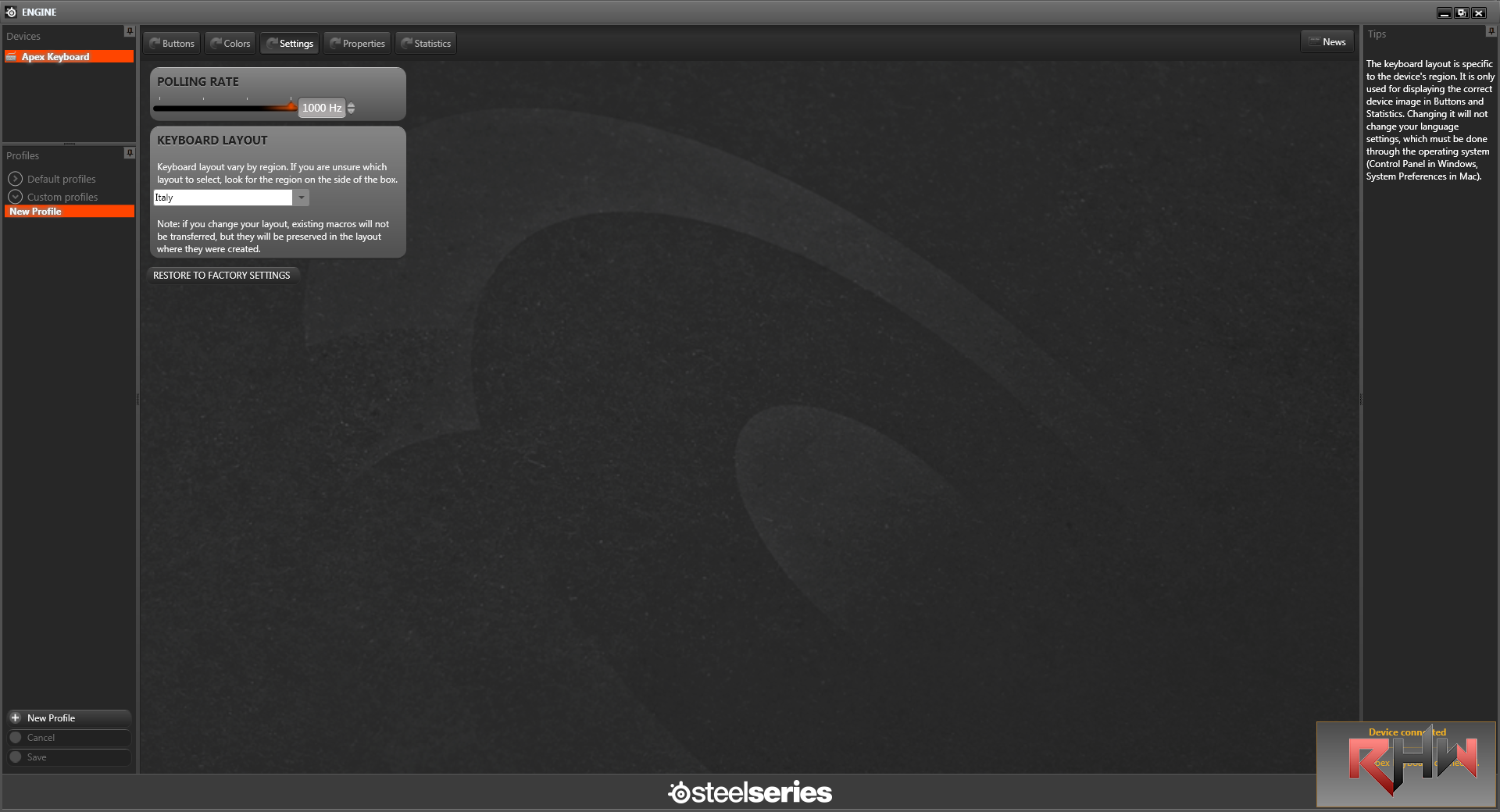This screenshot has width=1500, height=812.
Task: Open the News panel
Action: click(x=1327, y=42)
